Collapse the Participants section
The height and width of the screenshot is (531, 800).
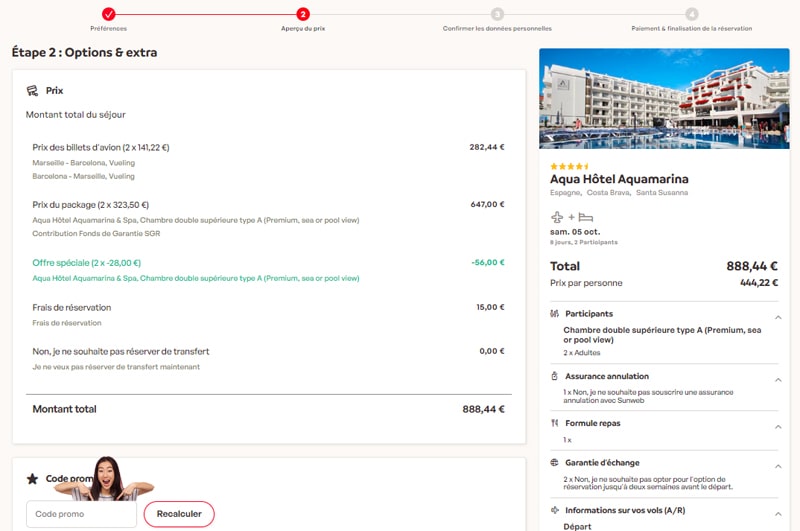pos(778,318)
